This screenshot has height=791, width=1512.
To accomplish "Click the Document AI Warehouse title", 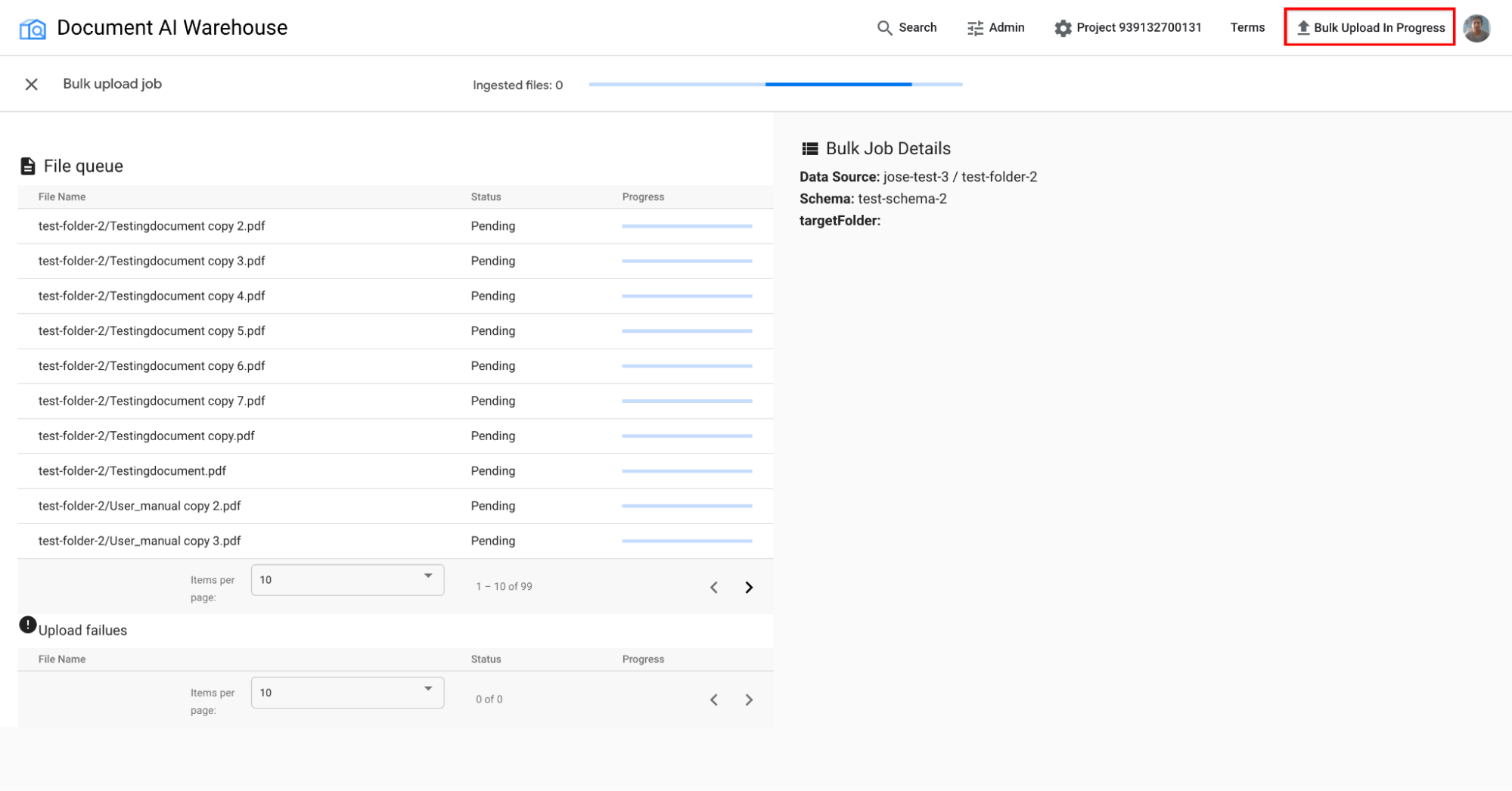I will [x=172, y=28].
